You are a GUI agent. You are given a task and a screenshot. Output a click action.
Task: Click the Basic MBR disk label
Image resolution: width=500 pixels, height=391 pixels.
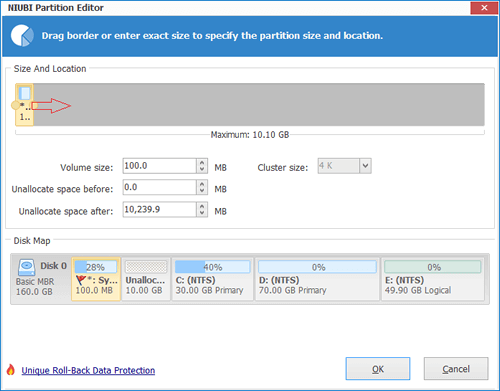[x=35, y=282]
